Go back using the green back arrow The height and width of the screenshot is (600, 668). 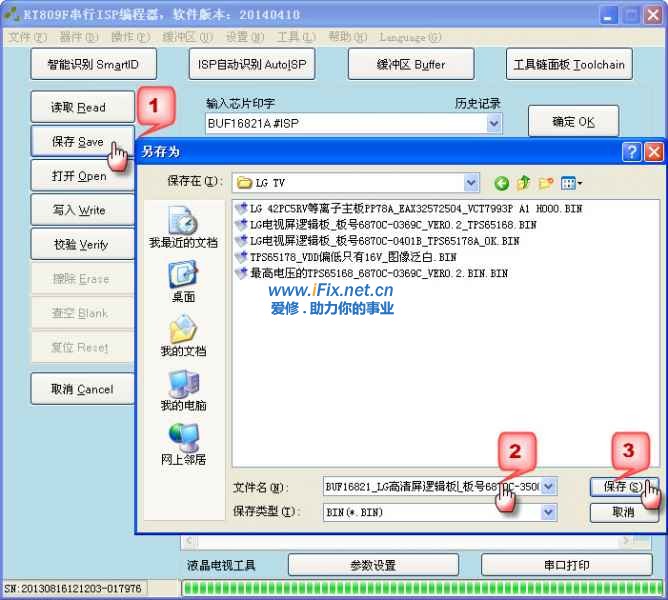pos(501,183)
